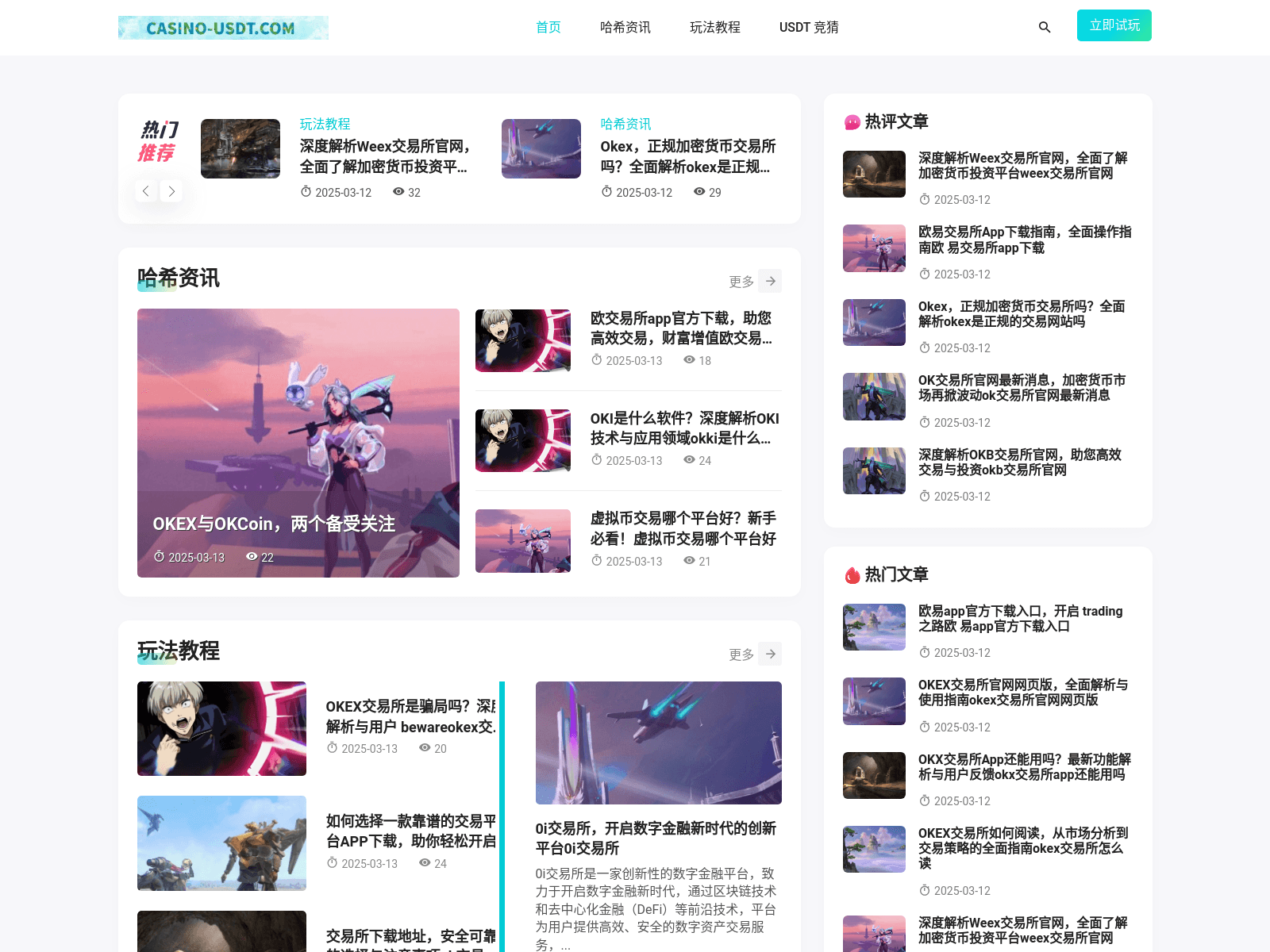1270x952 pixels.
Task: Open hot recommendation 深度解析Weex交易所官网 article
Action: 387,156
